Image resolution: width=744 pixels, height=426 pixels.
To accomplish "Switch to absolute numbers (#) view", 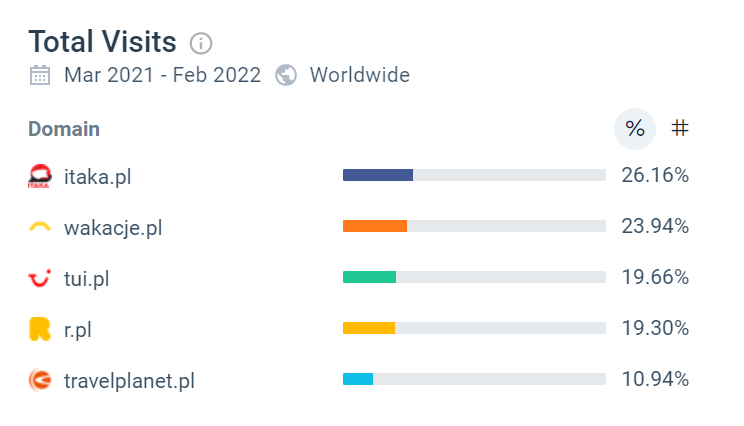I will 680,128.
